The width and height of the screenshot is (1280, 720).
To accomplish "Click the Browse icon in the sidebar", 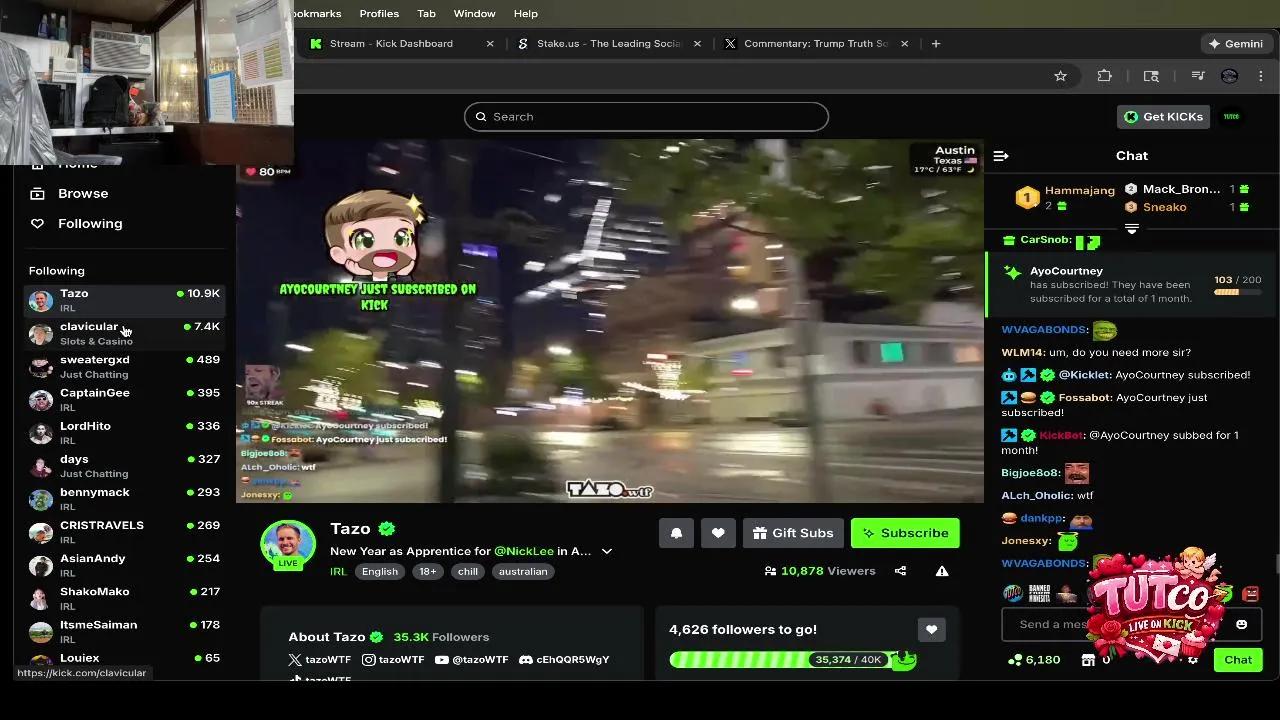I will point(37,193).
